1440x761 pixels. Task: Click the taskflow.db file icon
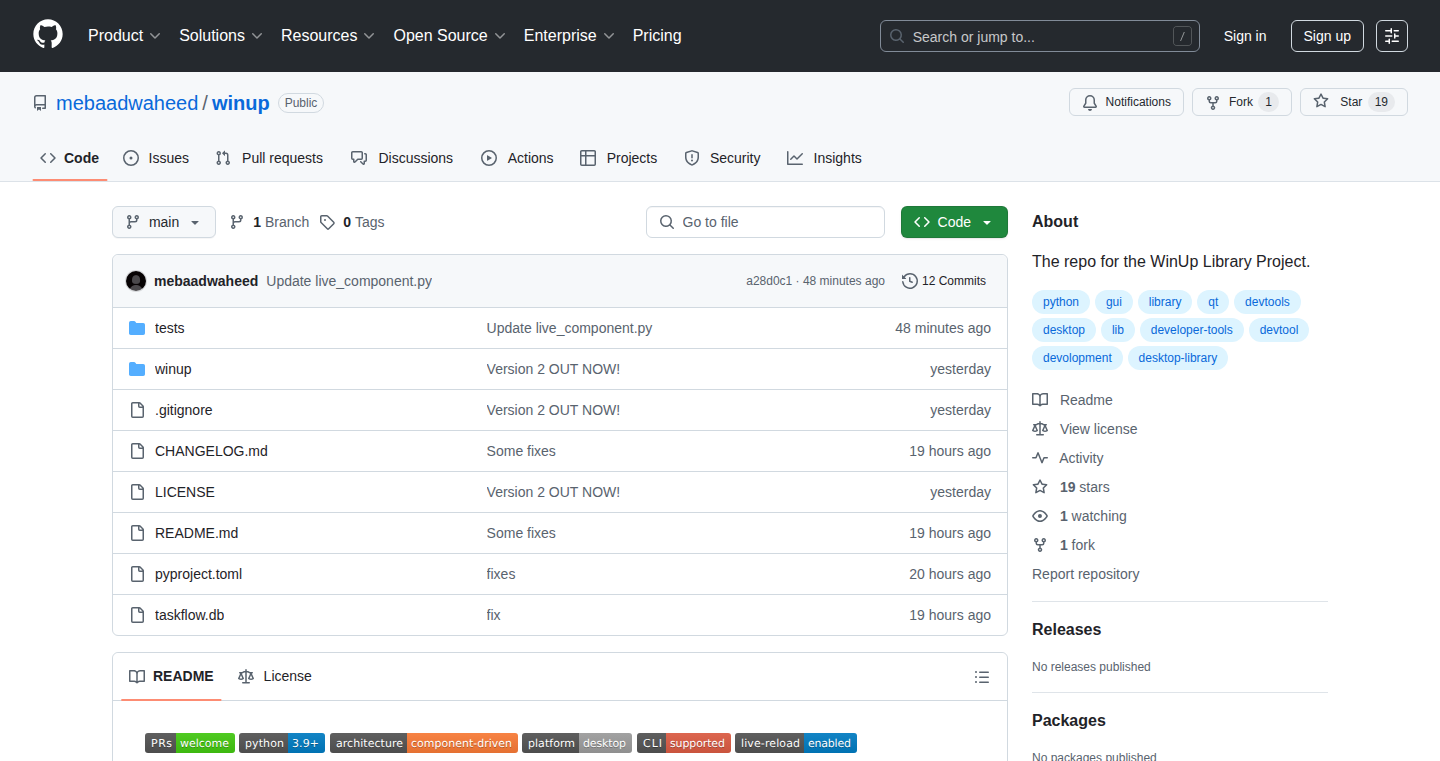137,615
